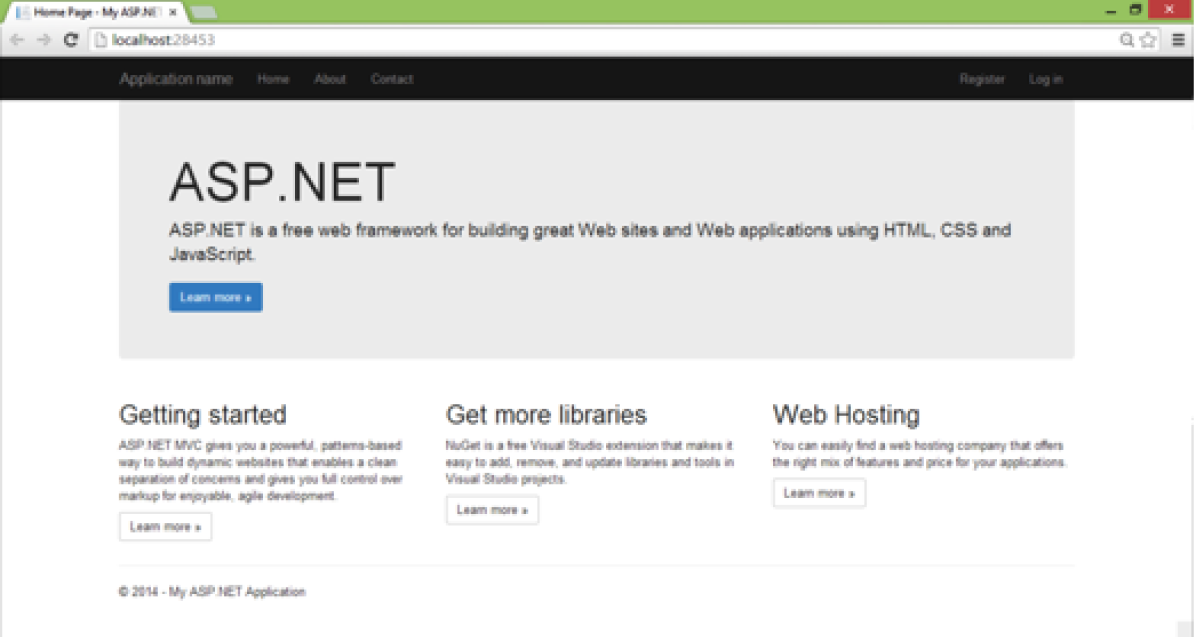Minimize the browser window

[x=1111, y=11]
